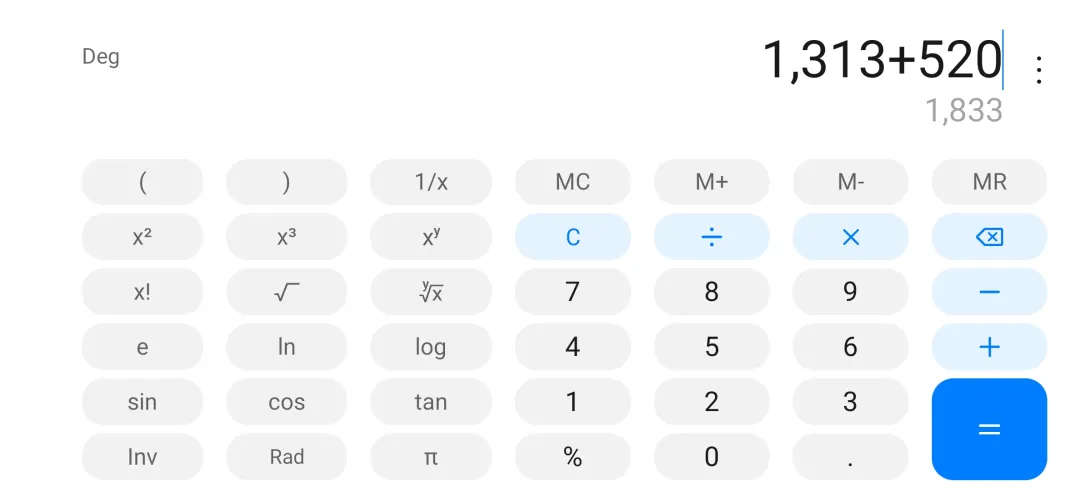Tap the percent key
Screen dimensions: 1080x502
572,457
